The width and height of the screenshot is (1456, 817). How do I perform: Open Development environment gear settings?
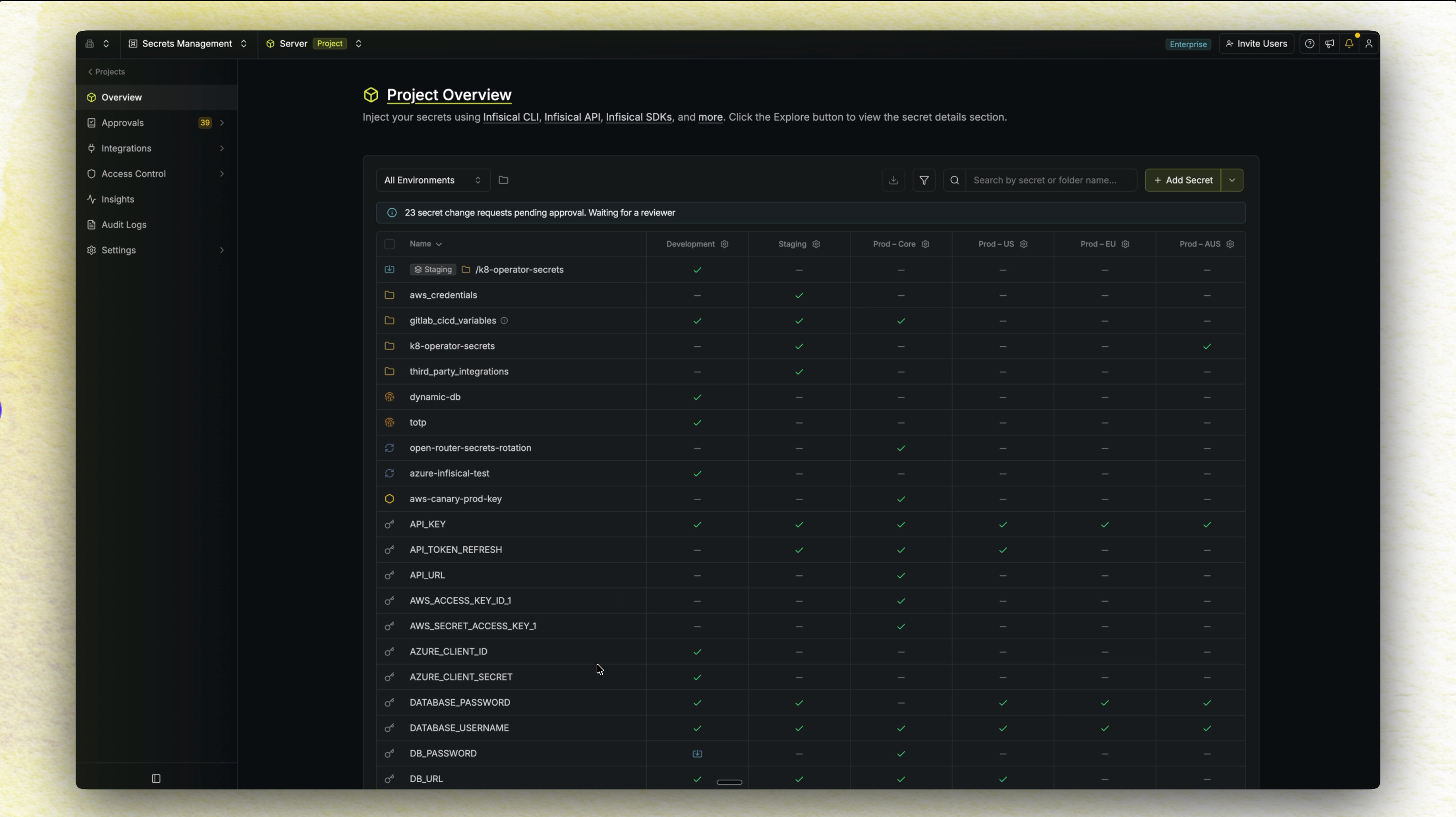725,244
